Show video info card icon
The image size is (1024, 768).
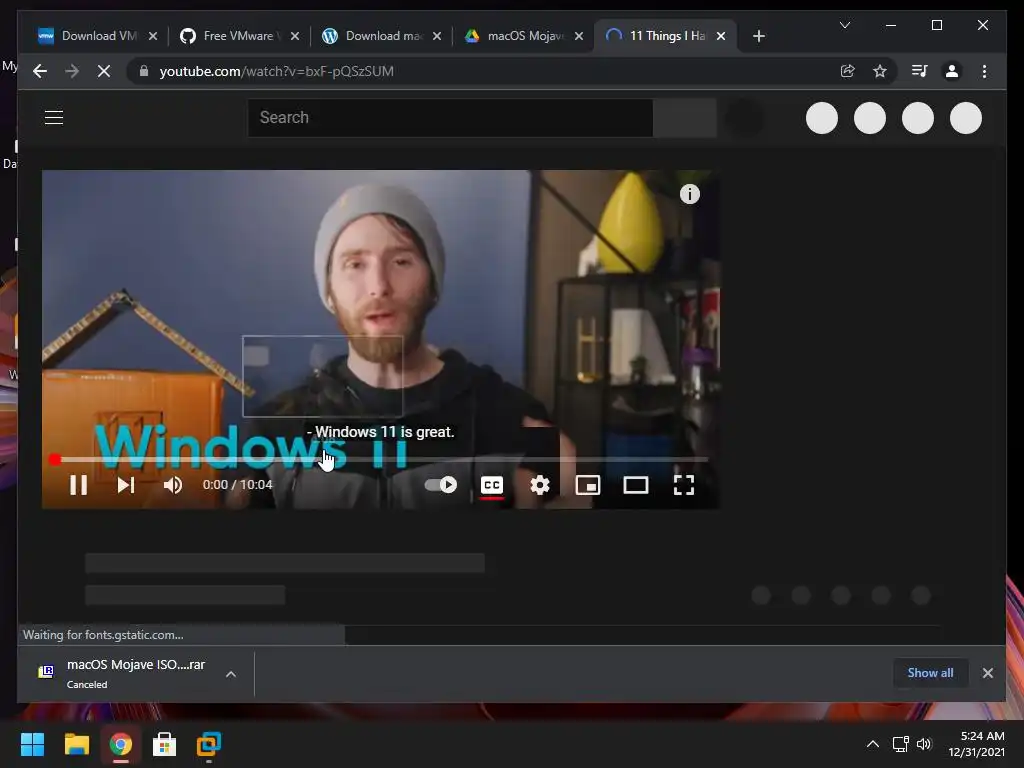690,194
